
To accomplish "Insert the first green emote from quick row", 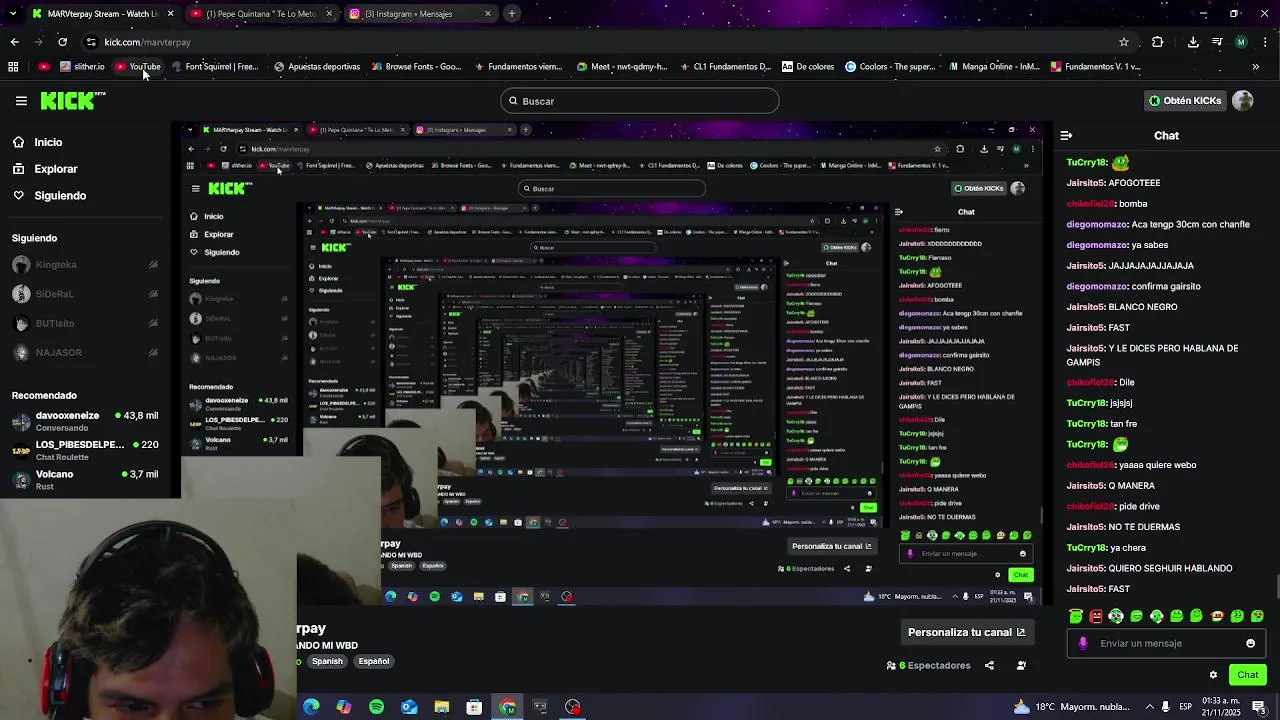I will (x=1076, y=616).
